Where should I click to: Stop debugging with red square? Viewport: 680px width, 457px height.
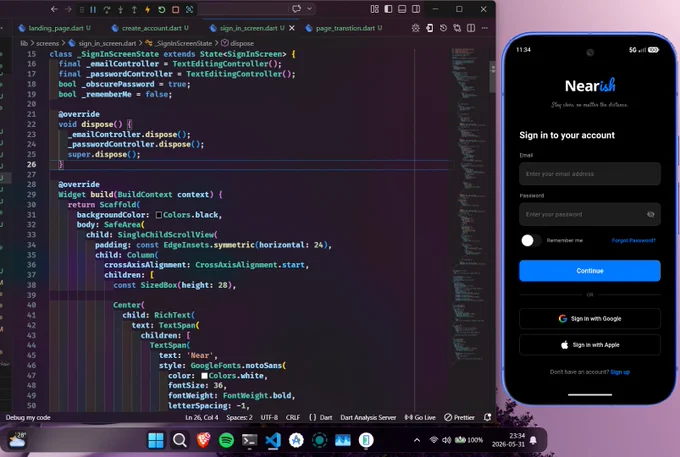(175, 10)
